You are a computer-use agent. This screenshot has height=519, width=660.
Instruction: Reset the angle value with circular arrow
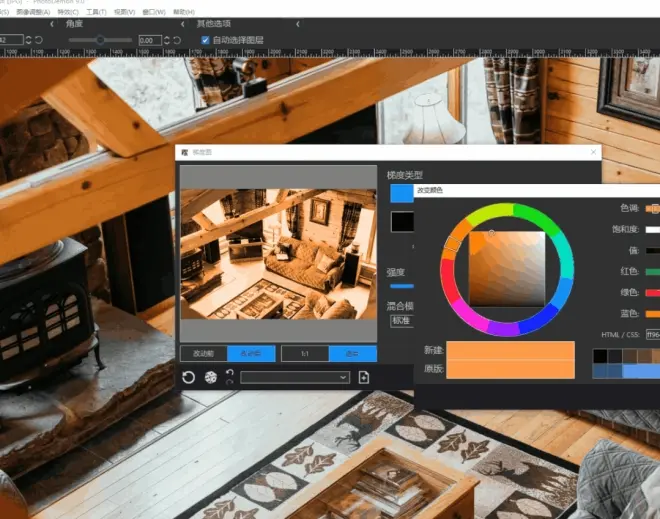click(x=177, y=40)
